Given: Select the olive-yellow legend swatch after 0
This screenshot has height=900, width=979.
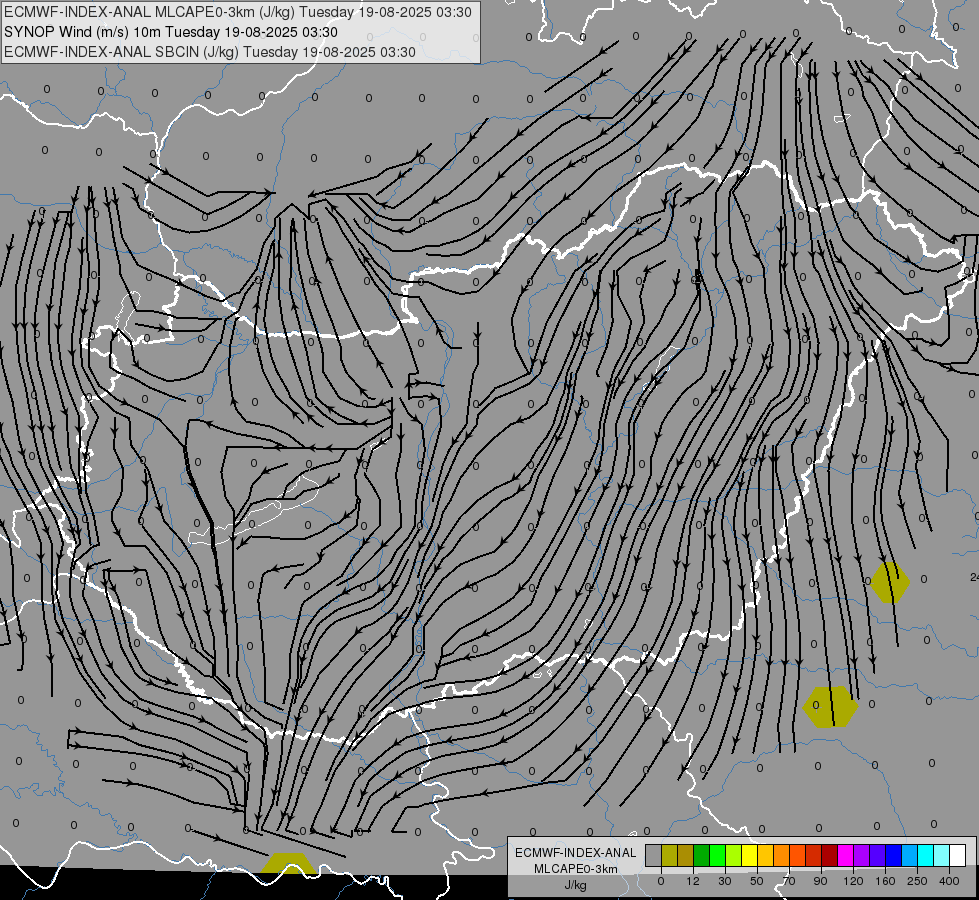Looking at the screenshot, I should click(669, 856).
